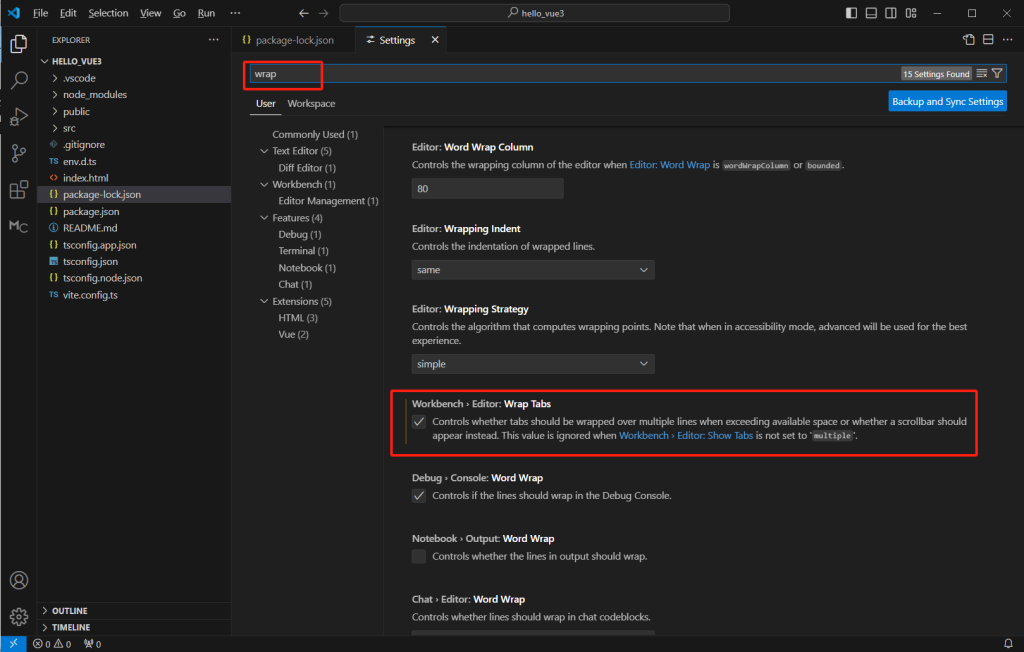Open vite.config.ts in Explorer
The width and height of the screenshot is (1024, 652).
(x=135, y=295)
